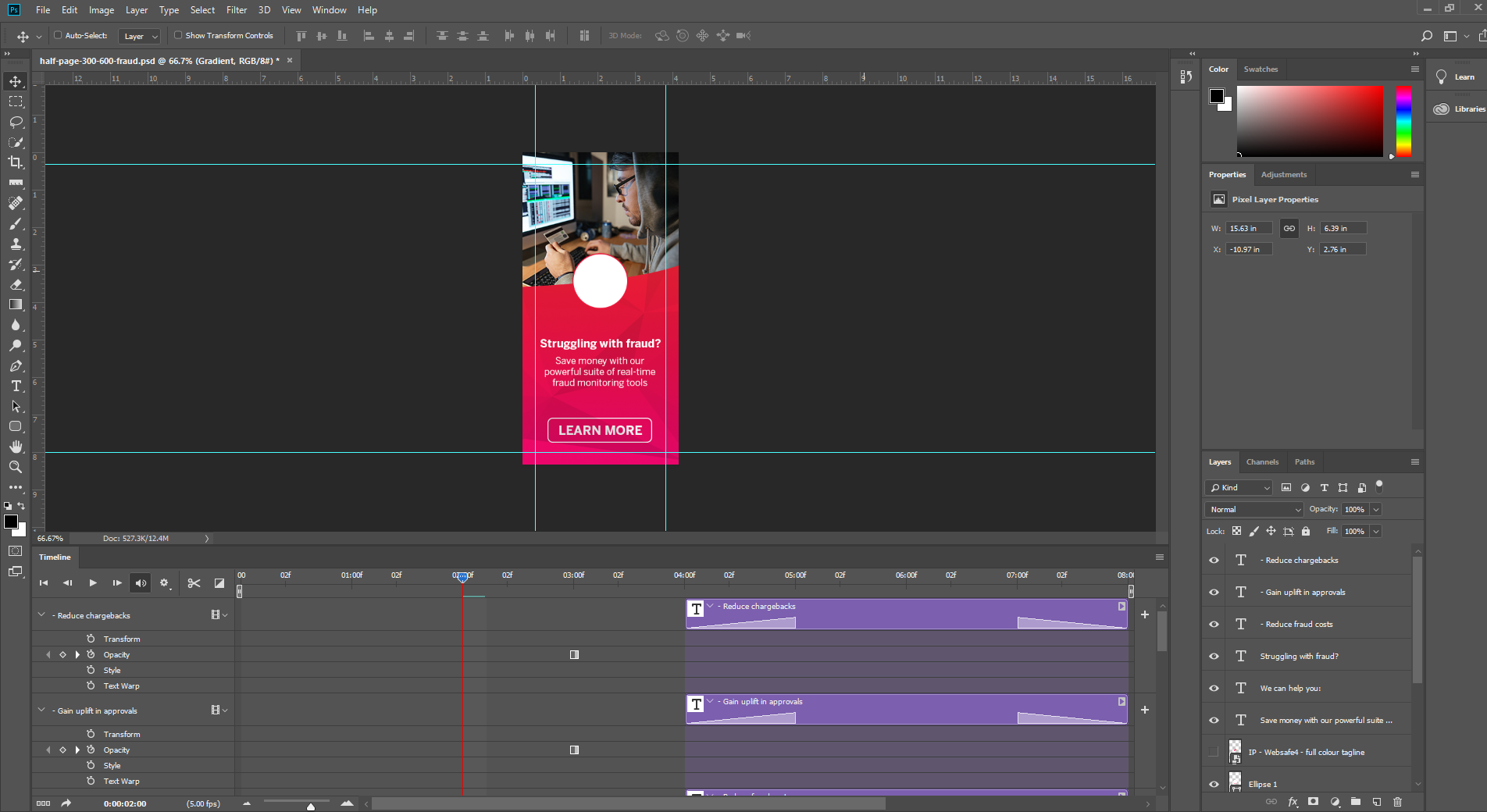1487x812 pixels.
Task: Play the timeline animation
Action: [93, 583]
